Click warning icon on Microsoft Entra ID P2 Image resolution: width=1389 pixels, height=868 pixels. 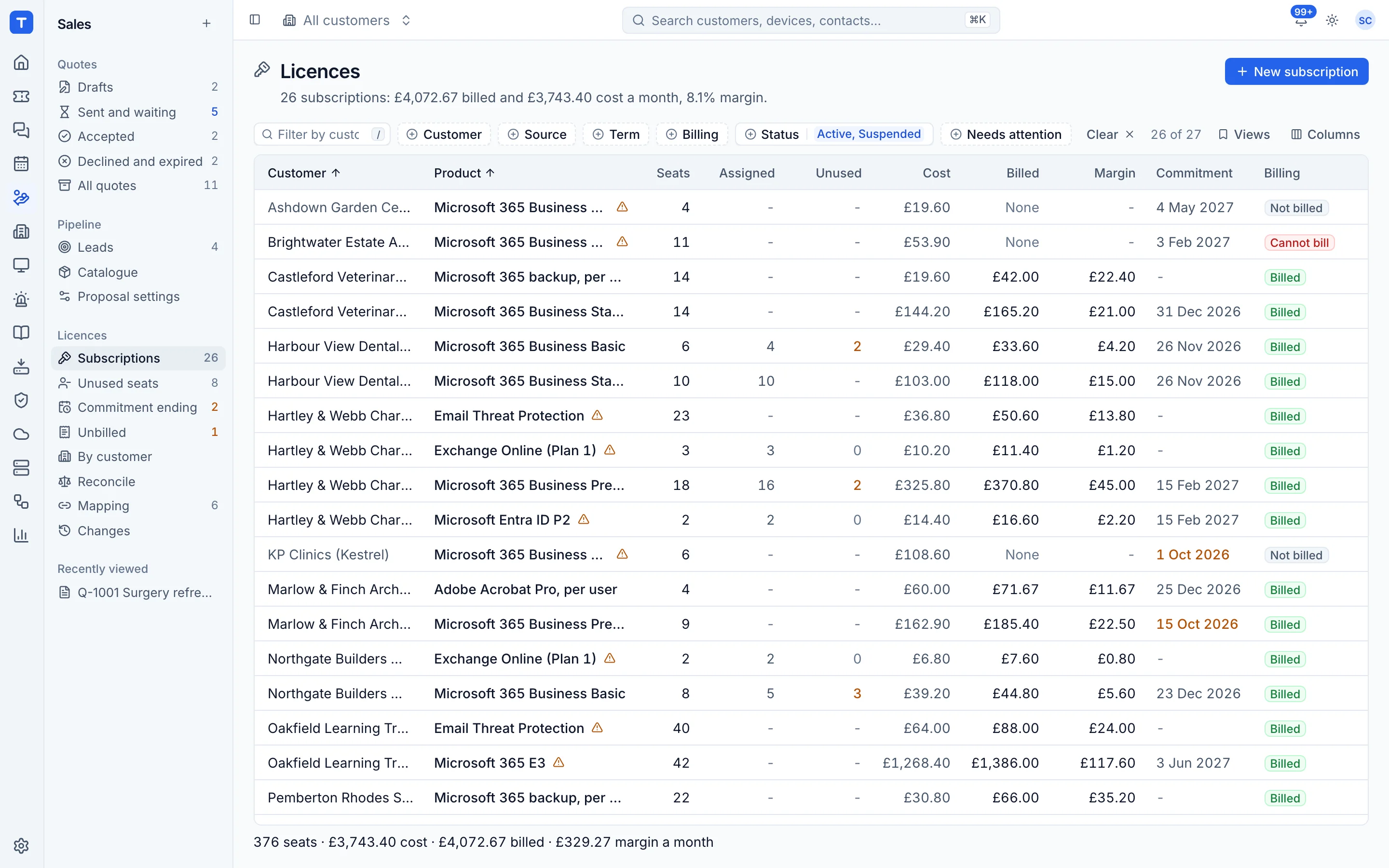(x=584, y=519)
